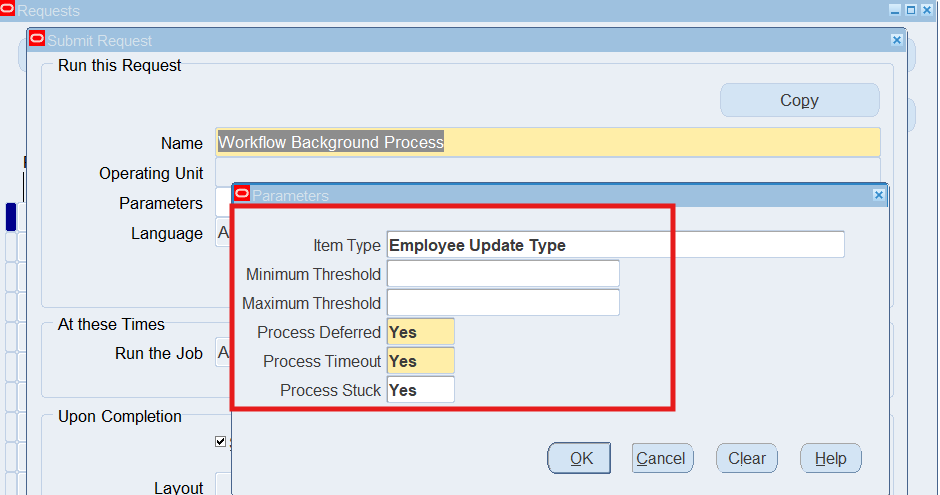940x495 pixels.
Task: Click the request Name field
Action: 548,142
